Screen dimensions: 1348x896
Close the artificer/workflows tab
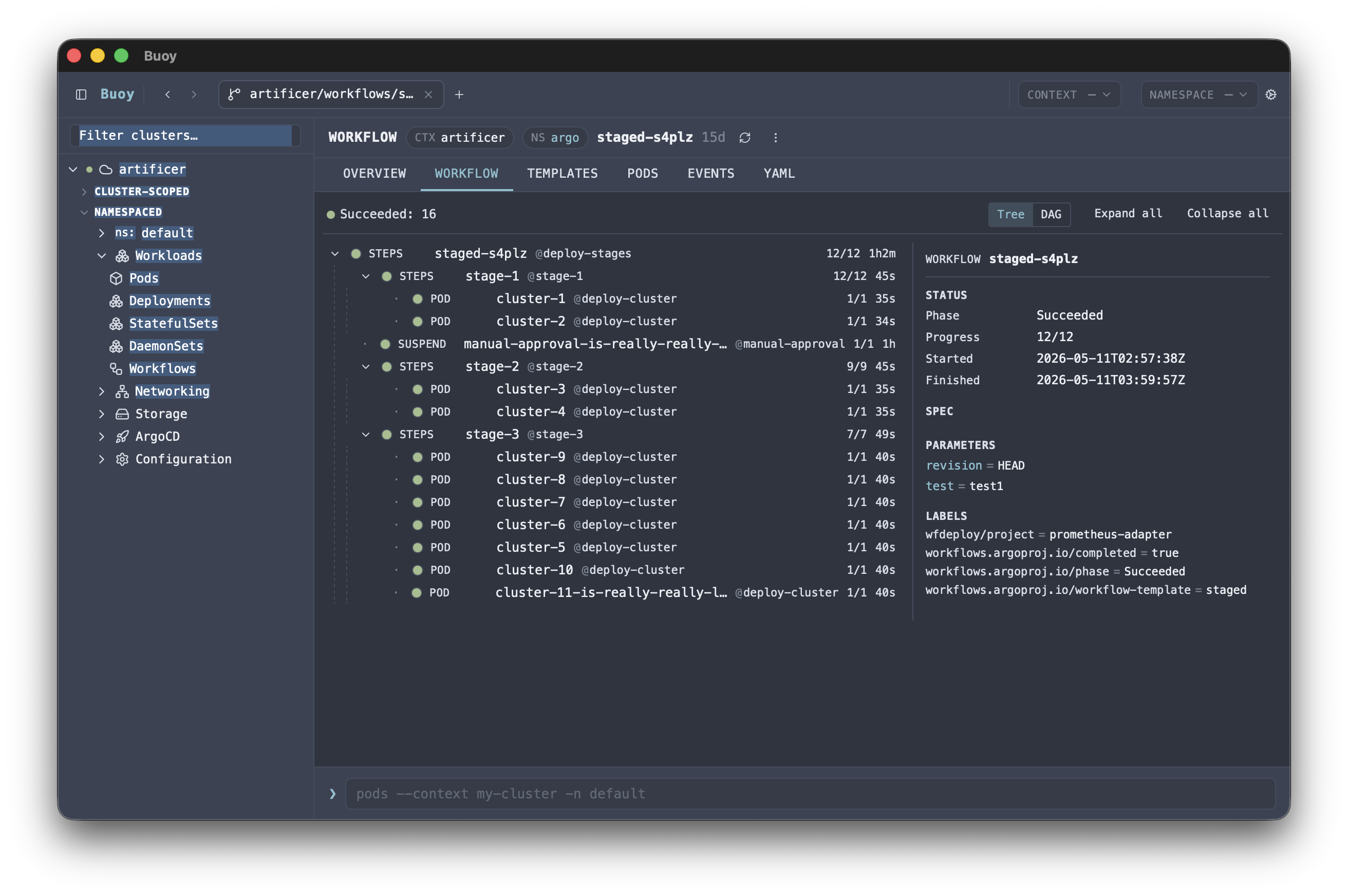click(x=428, y=95)
